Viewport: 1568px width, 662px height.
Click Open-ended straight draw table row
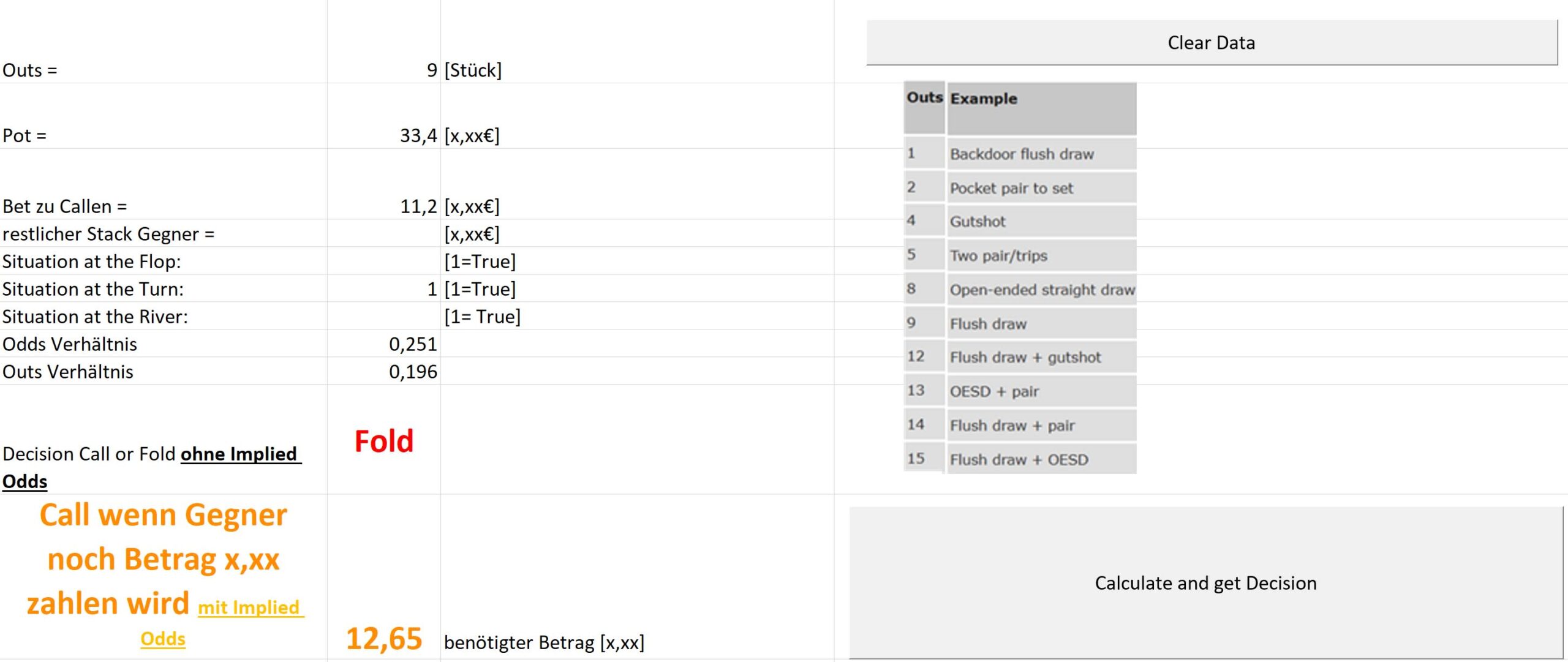1020,289
